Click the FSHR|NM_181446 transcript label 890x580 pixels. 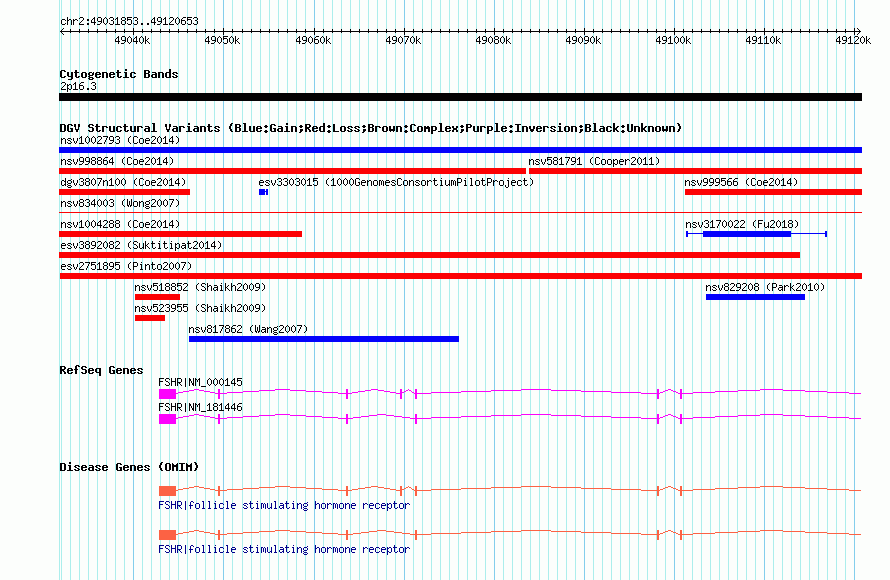[x=200, y=407]
